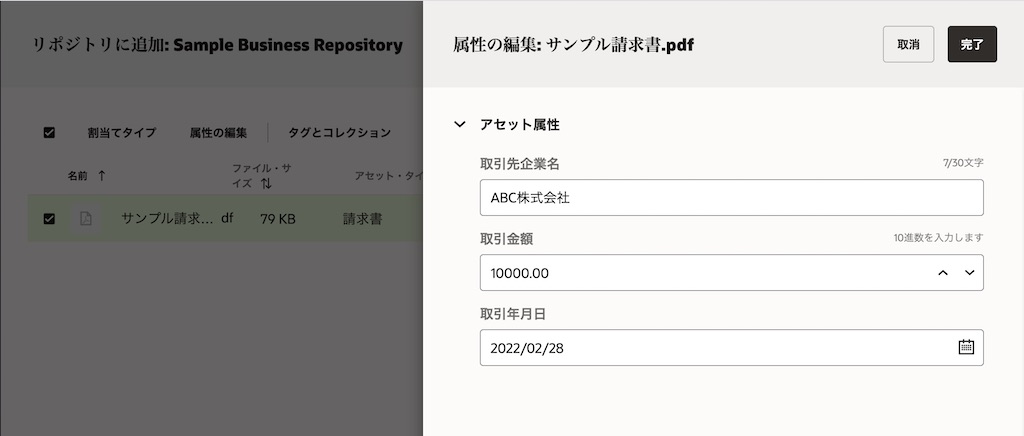
Task: Click the PDF file icon in row
Action: (x=86, y=218)
